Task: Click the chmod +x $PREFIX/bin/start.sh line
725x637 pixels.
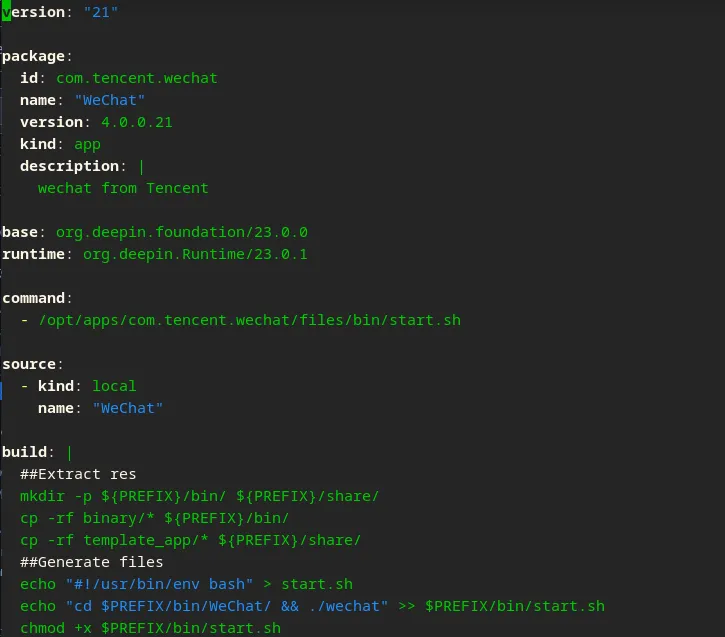Action: (150, 628)
